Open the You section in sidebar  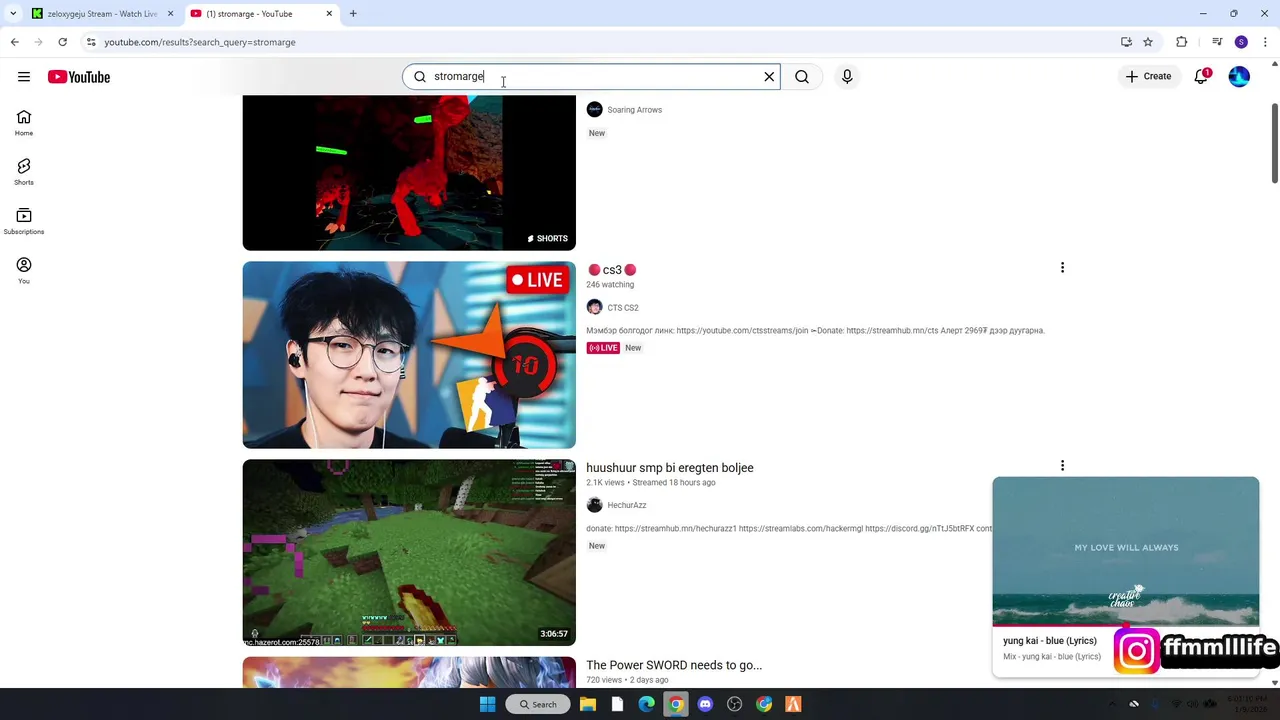pos(24,270)
